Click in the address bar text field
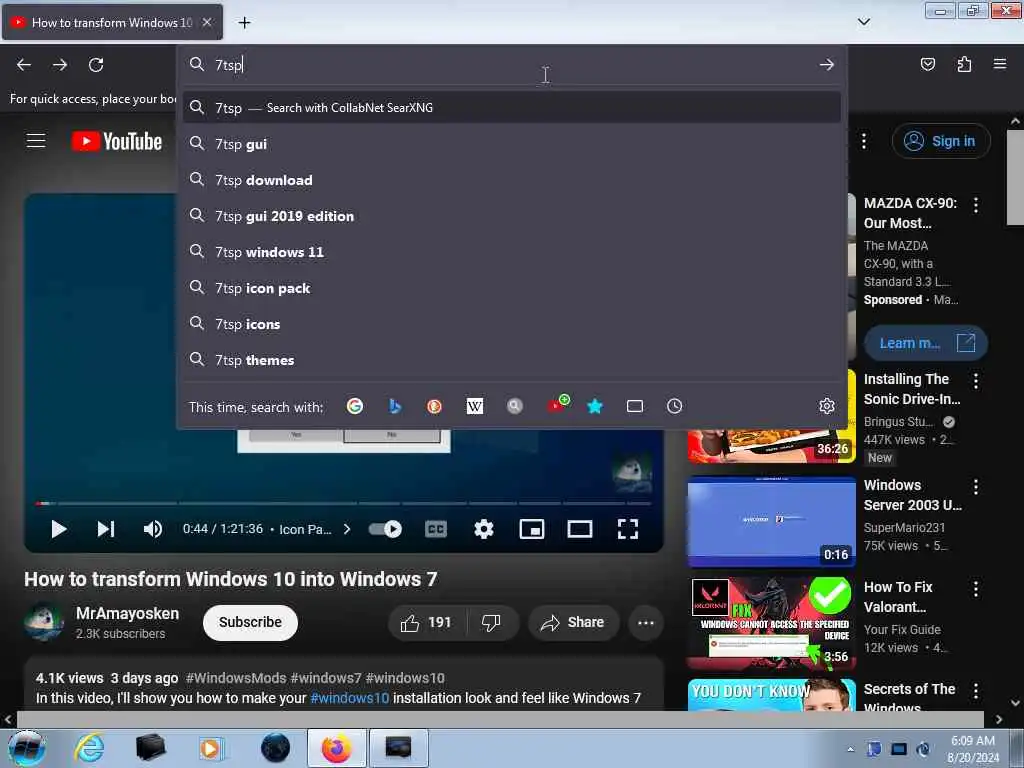The height and width of the screenshot is (768, 1024). (x=509, y=65)
